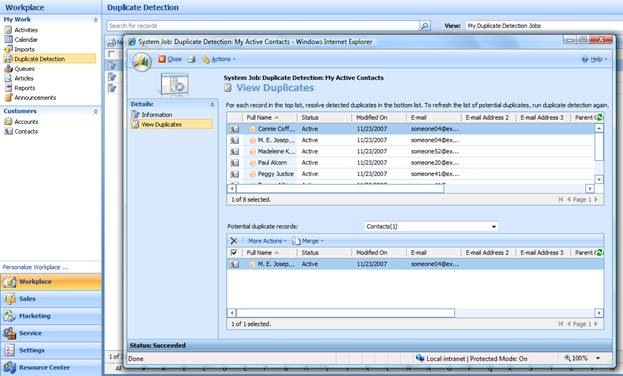The height and width of the screenshot is (376, 623).
Task: Click bottom list horizontal scroll right arrow
Action: coord(599,313)
